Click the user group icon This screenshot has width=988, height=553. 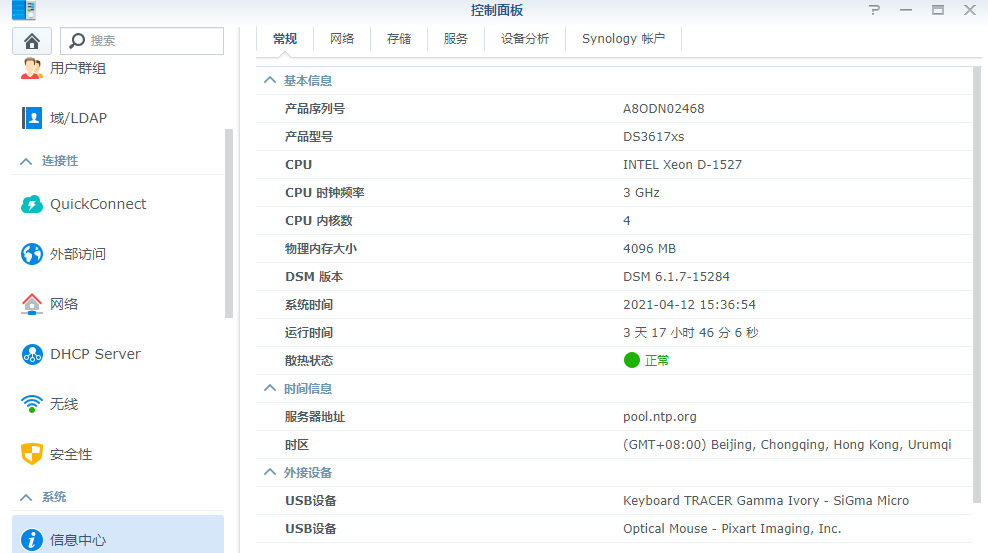(x=32, y=68)
